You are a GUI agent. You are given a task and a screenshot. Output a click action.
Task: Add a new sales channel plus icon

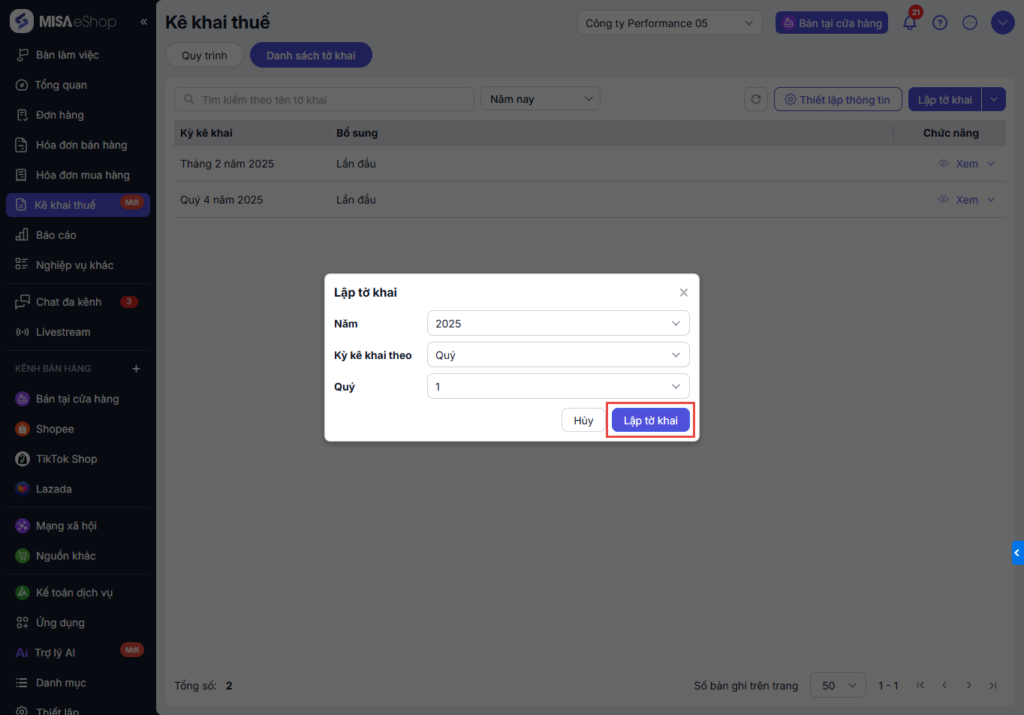point(137,369)
